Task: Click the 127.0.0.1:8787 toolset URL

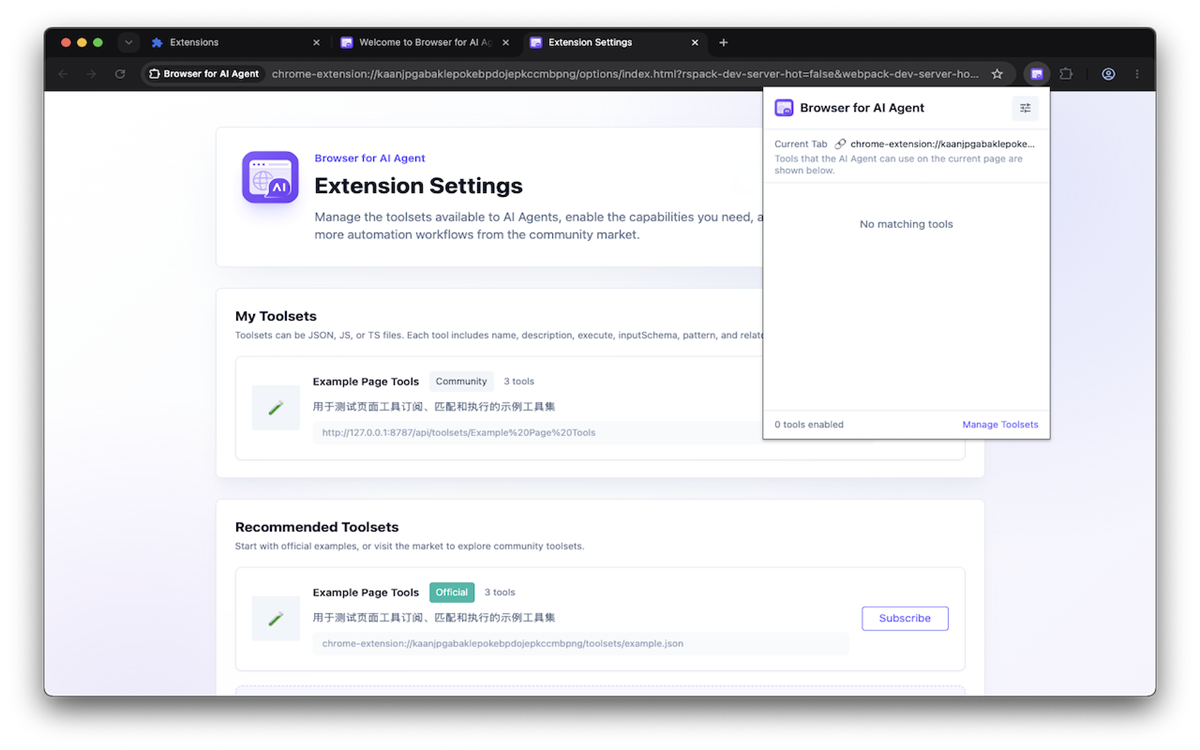Action: point(459,433)
